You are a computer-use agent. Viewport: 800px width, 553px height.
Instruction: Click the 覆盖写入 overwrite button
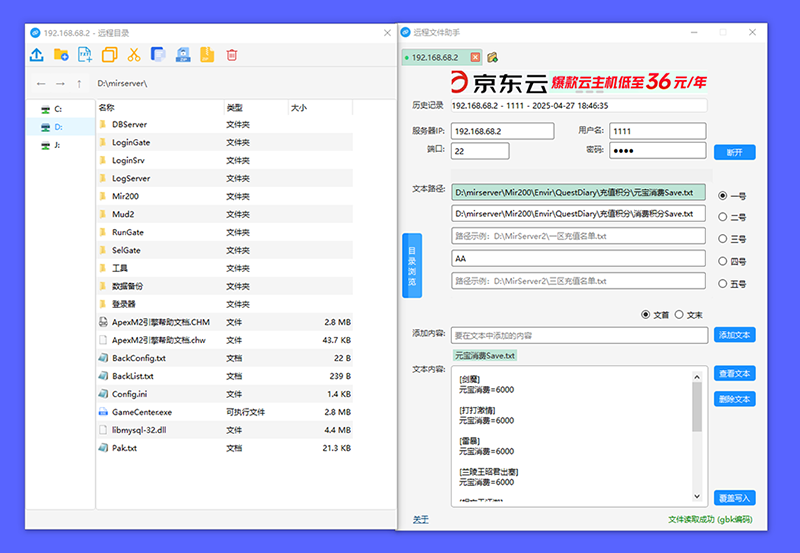click(735, 497)
